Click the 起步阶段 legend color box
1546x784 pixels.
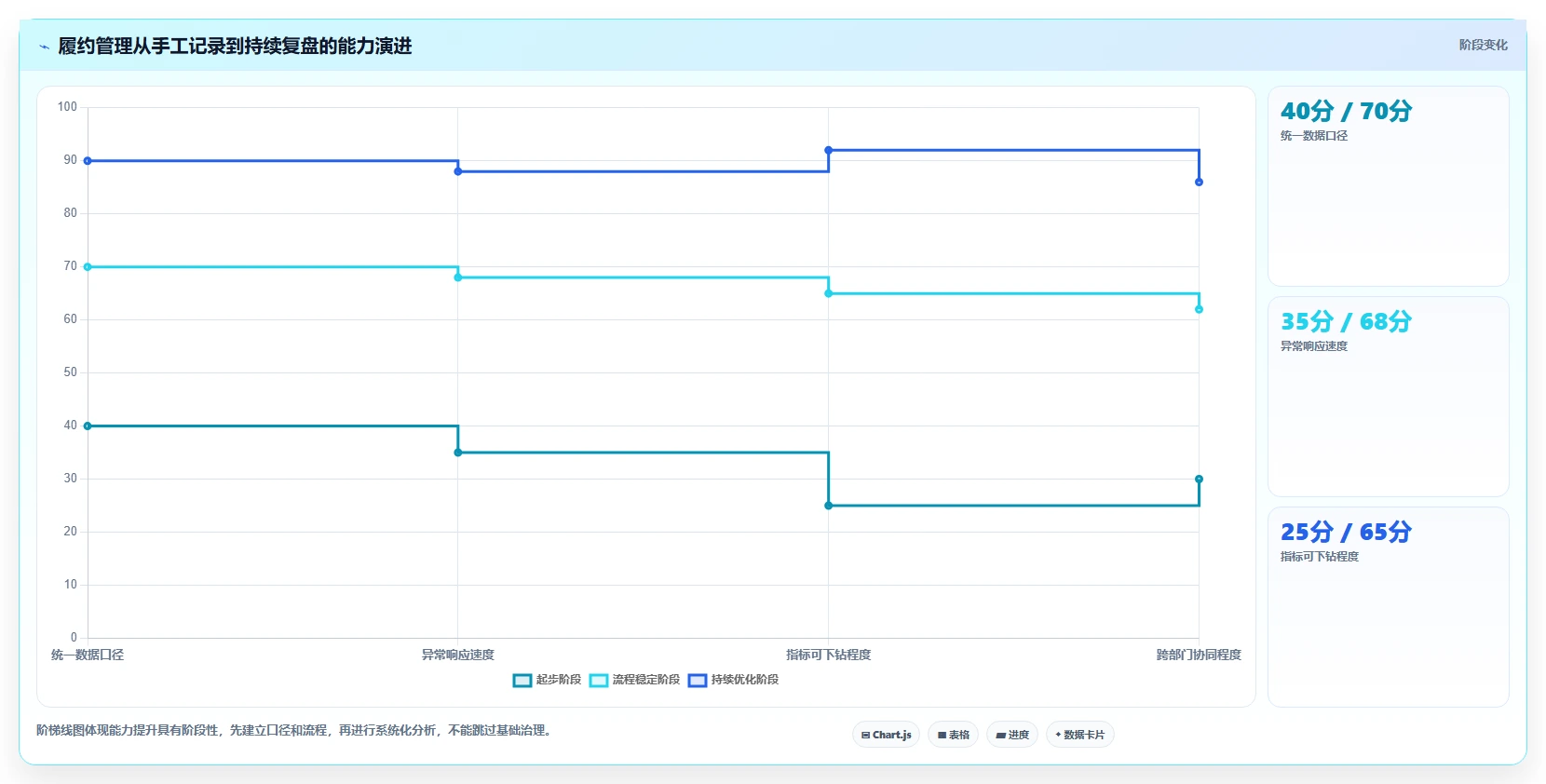(522, 681)
